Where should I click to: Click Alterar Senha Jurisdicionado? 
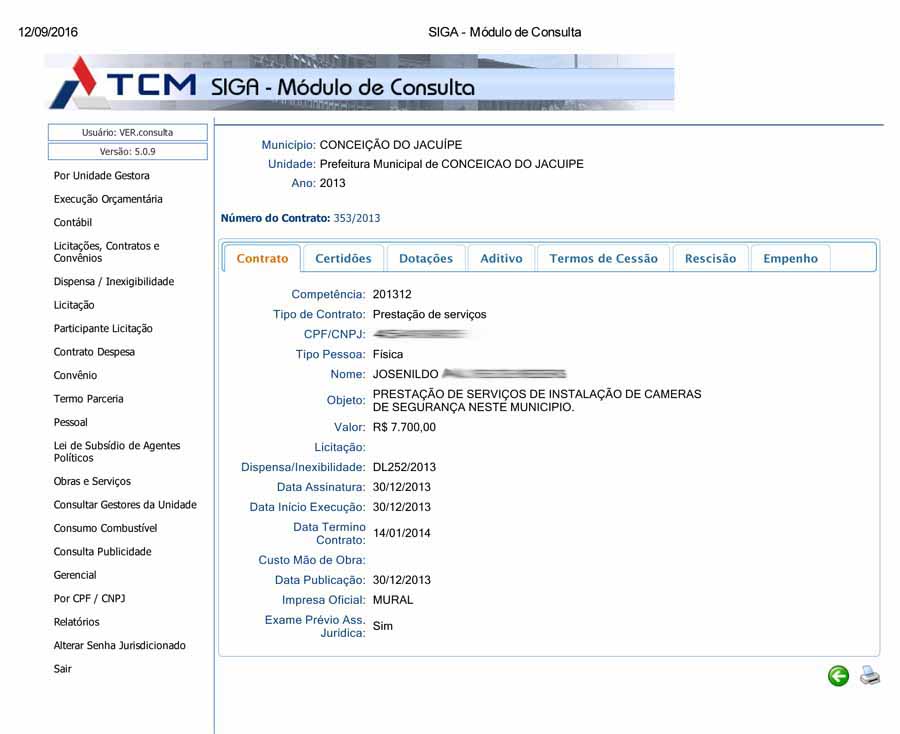pyautogui.click(x=119, y=645)
